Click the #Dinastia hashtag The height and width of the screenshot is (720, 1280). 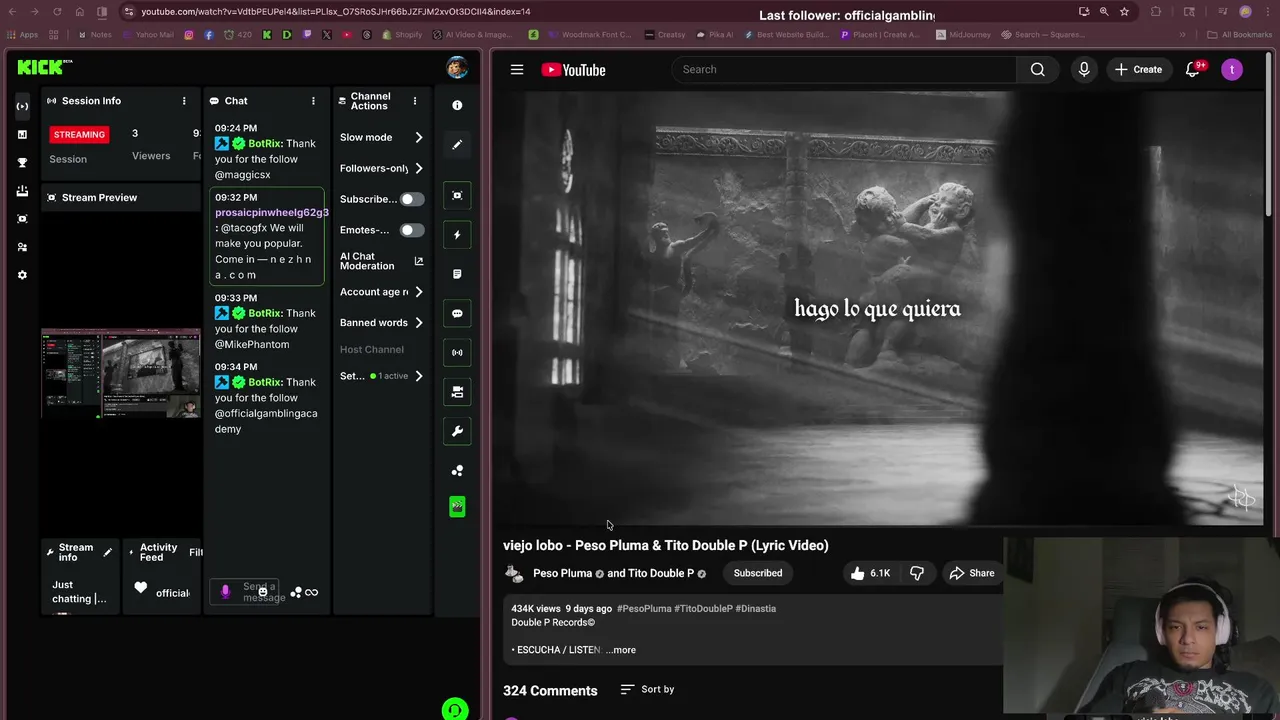[x=755, y=608]
